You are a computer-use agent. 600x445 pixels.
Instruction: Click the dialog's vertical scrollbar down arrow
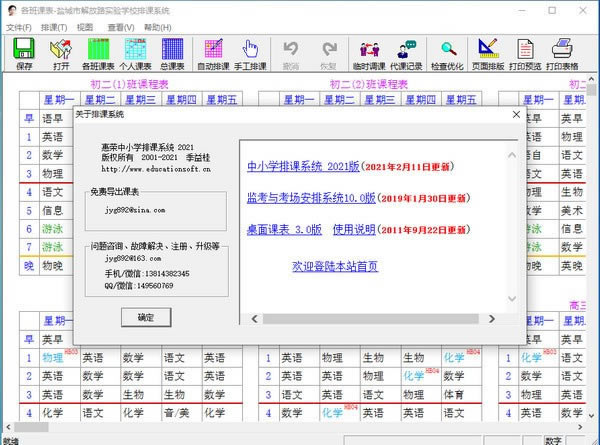(x=510, y=298)
